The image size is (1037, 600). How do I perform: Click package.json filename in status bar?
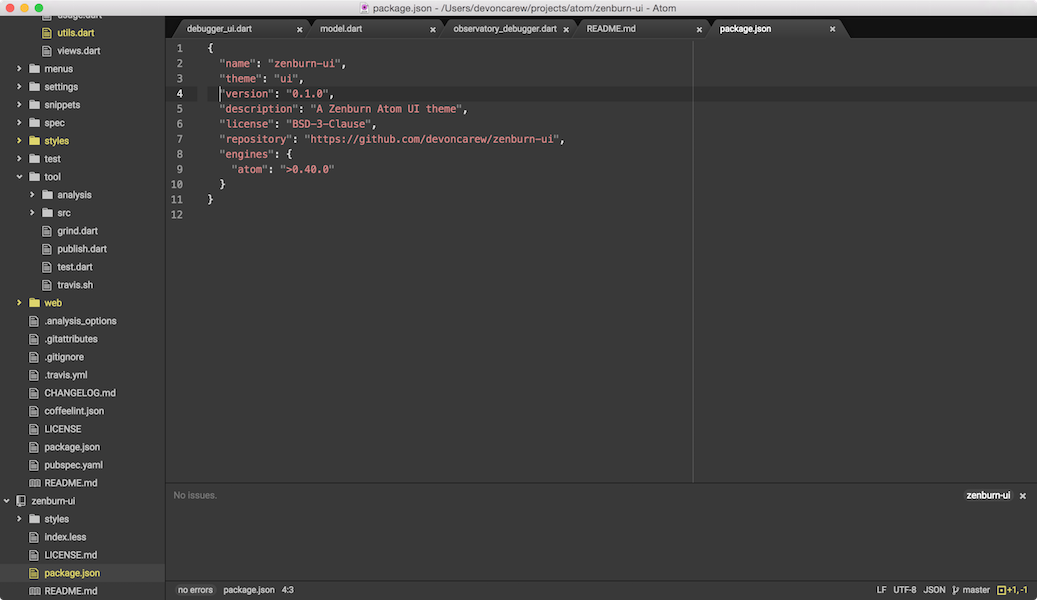point(249,590)
